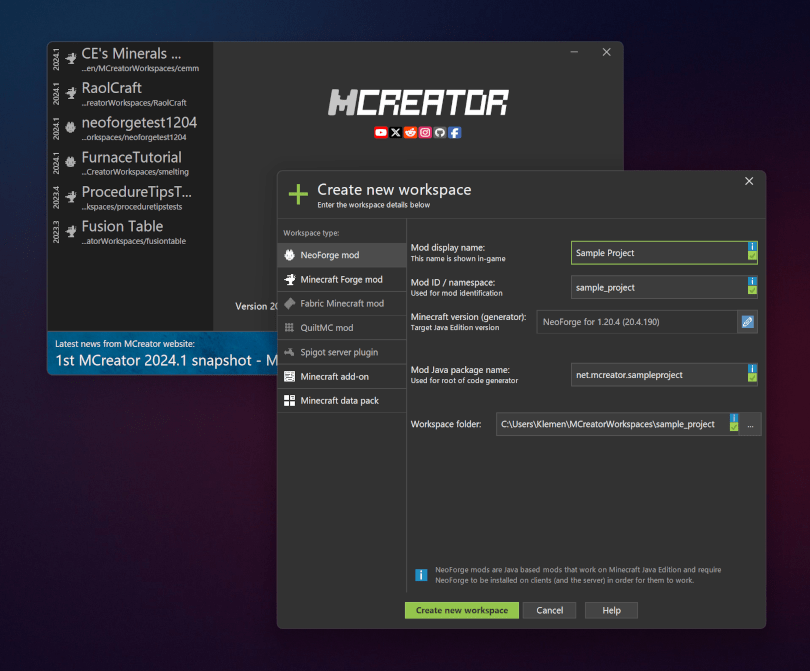Select Minecraft Forge mod workspace type
The width and height of the screenshot is (810, 671).
click(x=341, y=279)
